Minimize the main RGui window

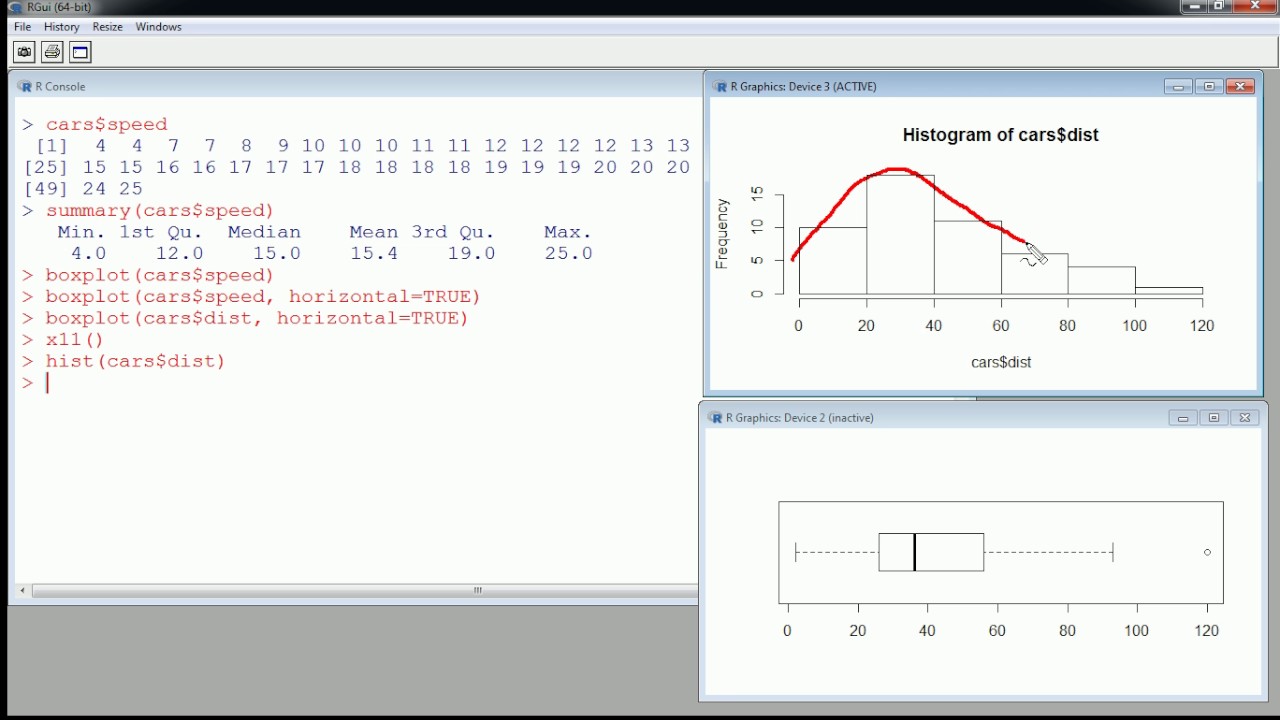1194,6
